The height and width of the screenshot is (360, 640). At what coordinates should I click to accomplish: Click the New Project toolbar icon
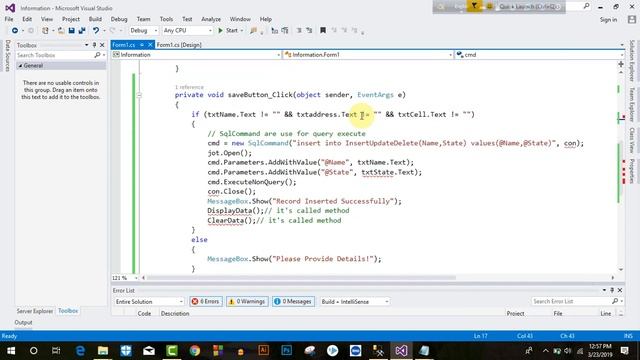(x=45, y=31)
